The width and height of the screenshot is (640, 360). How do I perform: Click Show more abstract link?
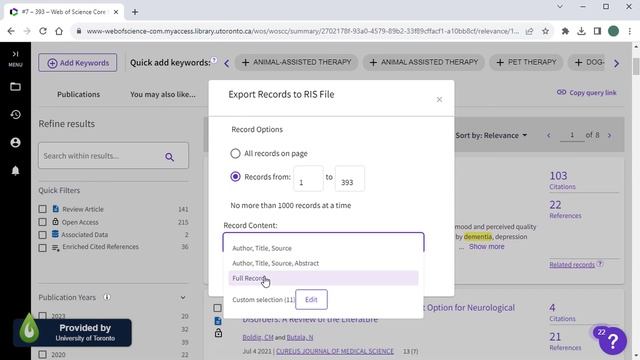coord(487,247)
